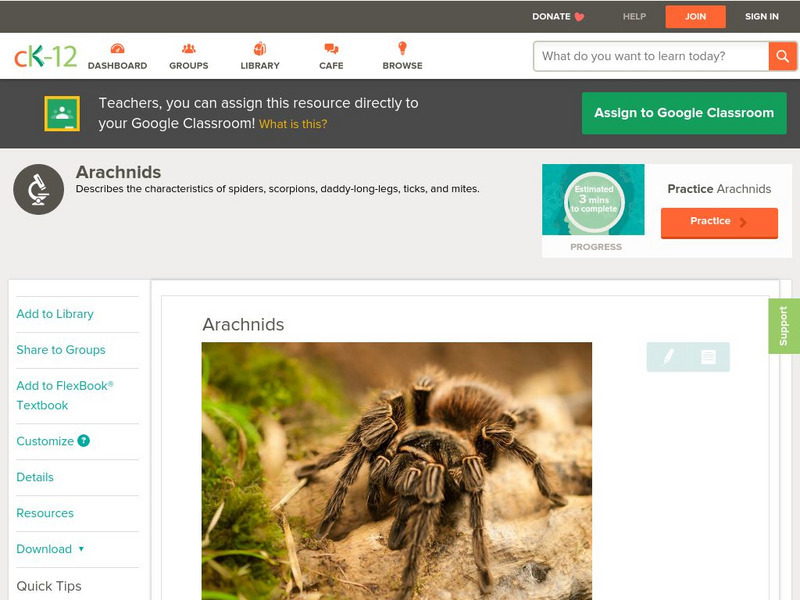This screenshot has height=600, width=800.
Task: Click the 'Practice Arachnids' heading text
Action: 719,189
